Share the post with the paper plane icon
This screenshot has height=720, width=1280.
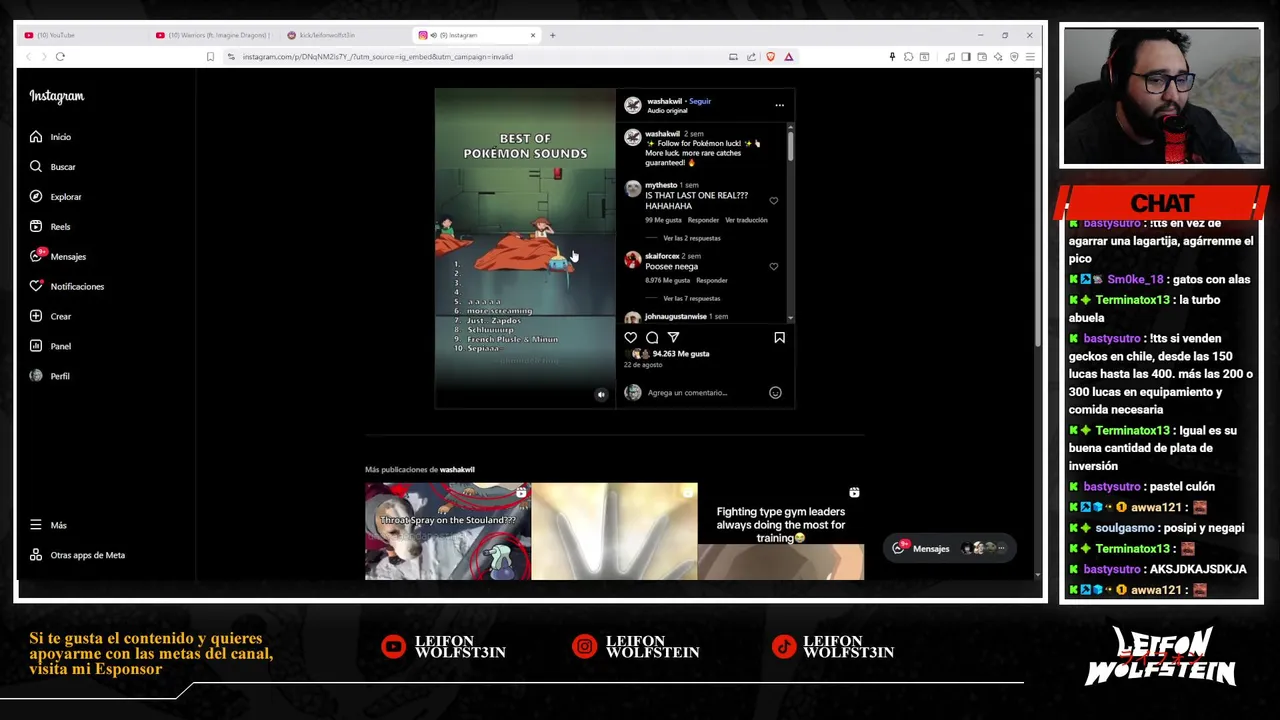(x=673, y=338)
